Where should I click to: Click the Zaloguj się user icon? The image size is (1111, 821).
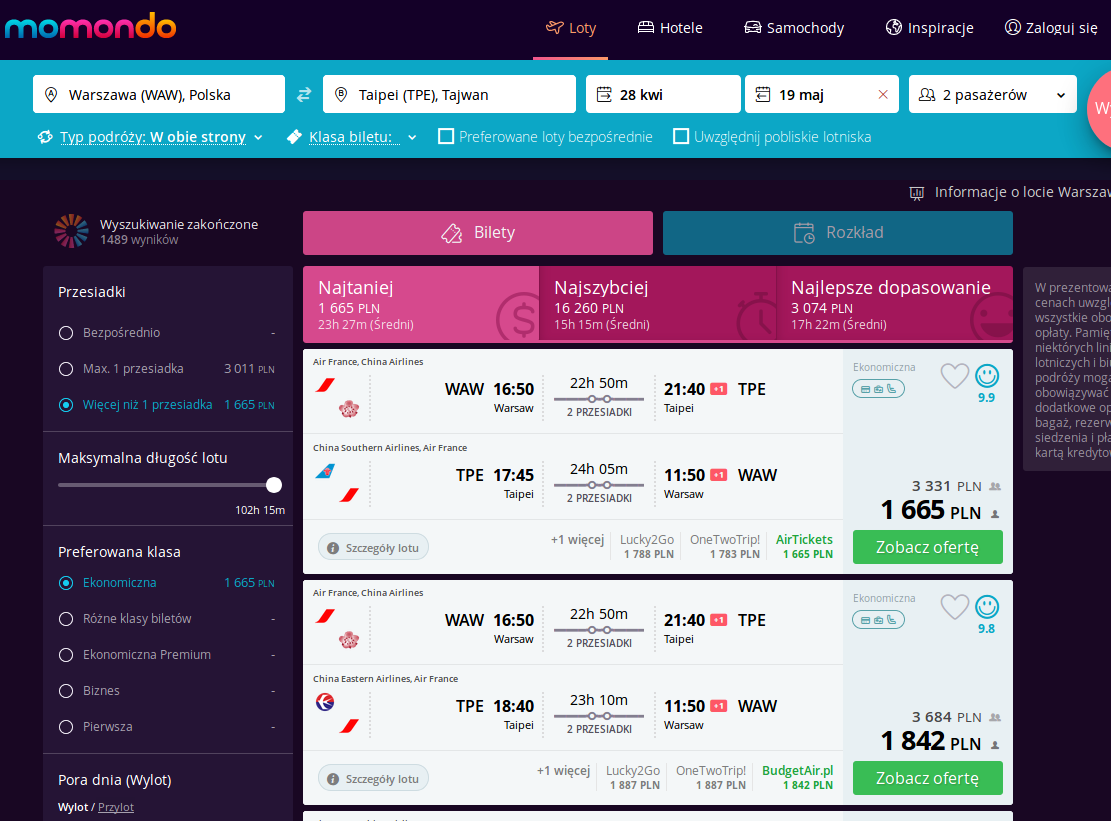tap(1013, 27)
